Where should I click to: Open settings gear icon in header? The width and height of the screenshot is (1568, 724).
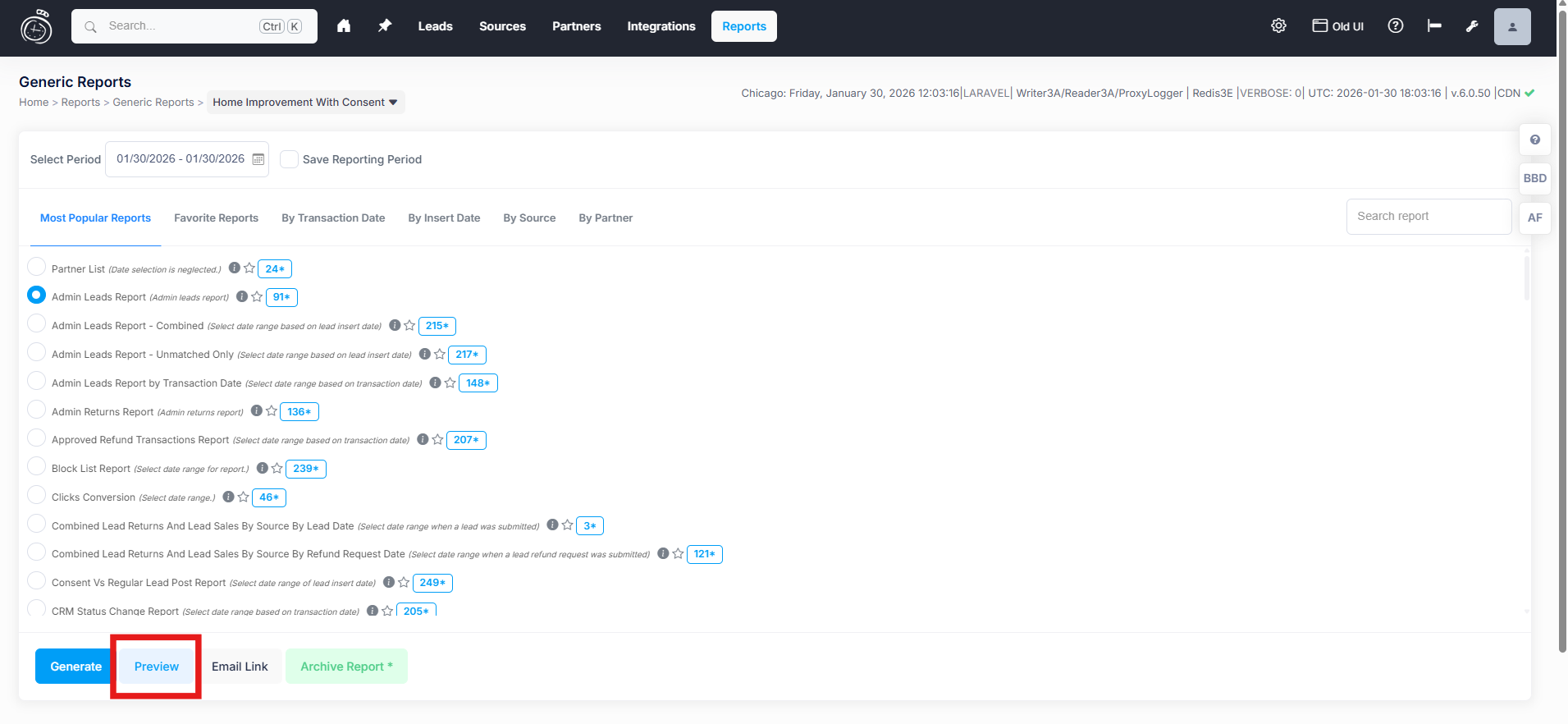(x=1278, y=26)
